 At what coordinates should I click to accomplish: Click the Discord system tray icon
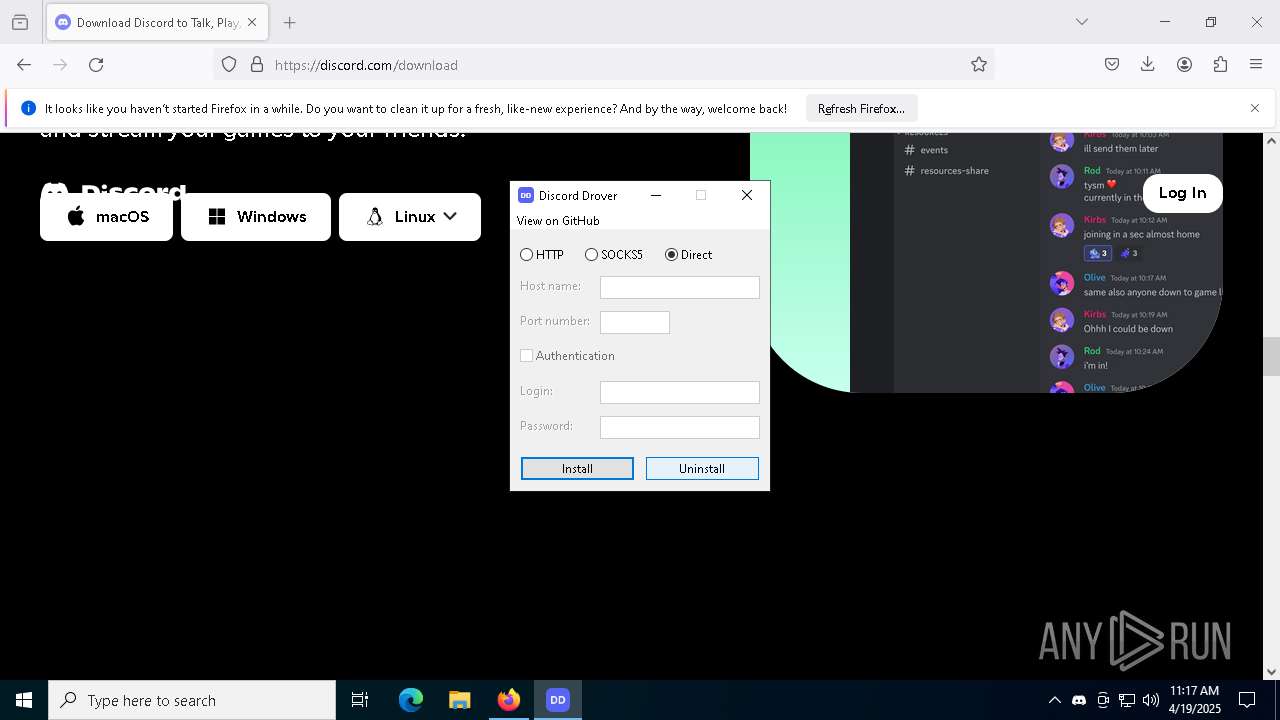[x=1079, y=700]
